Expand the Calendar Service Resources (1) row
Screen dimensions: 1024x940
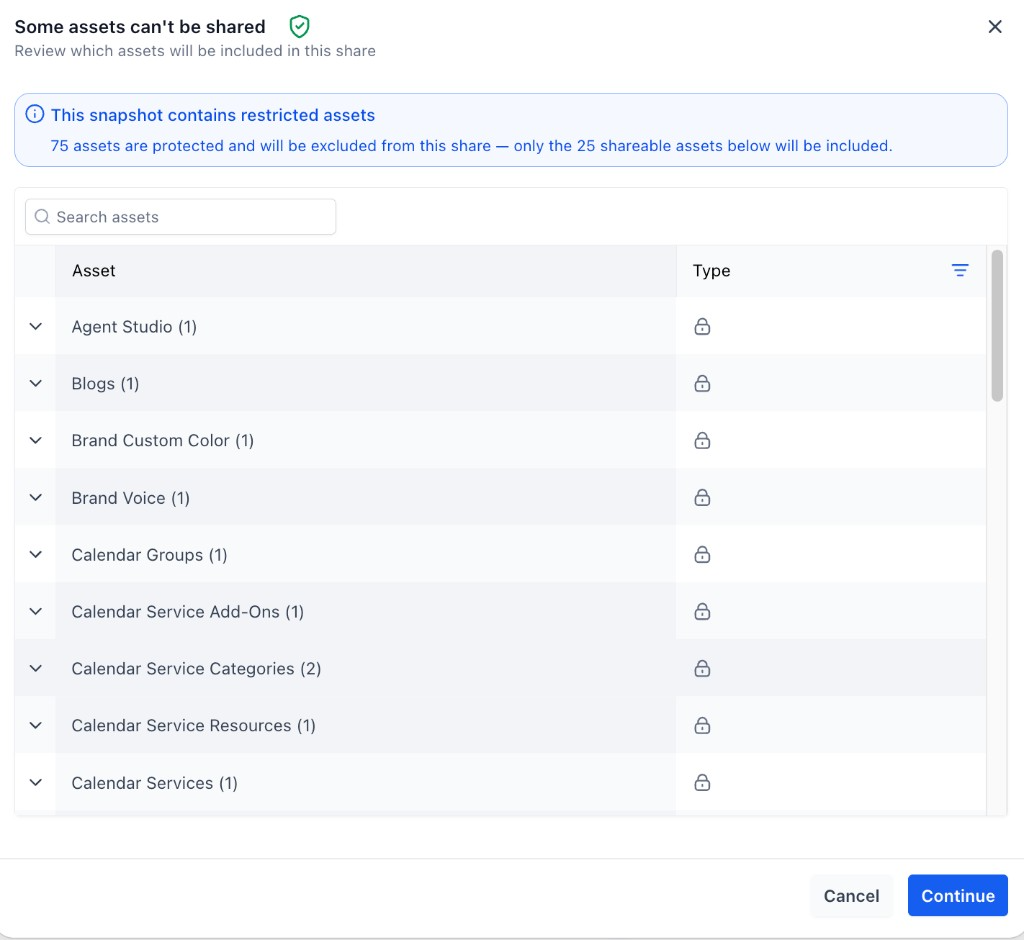click(x=36, y=726)
